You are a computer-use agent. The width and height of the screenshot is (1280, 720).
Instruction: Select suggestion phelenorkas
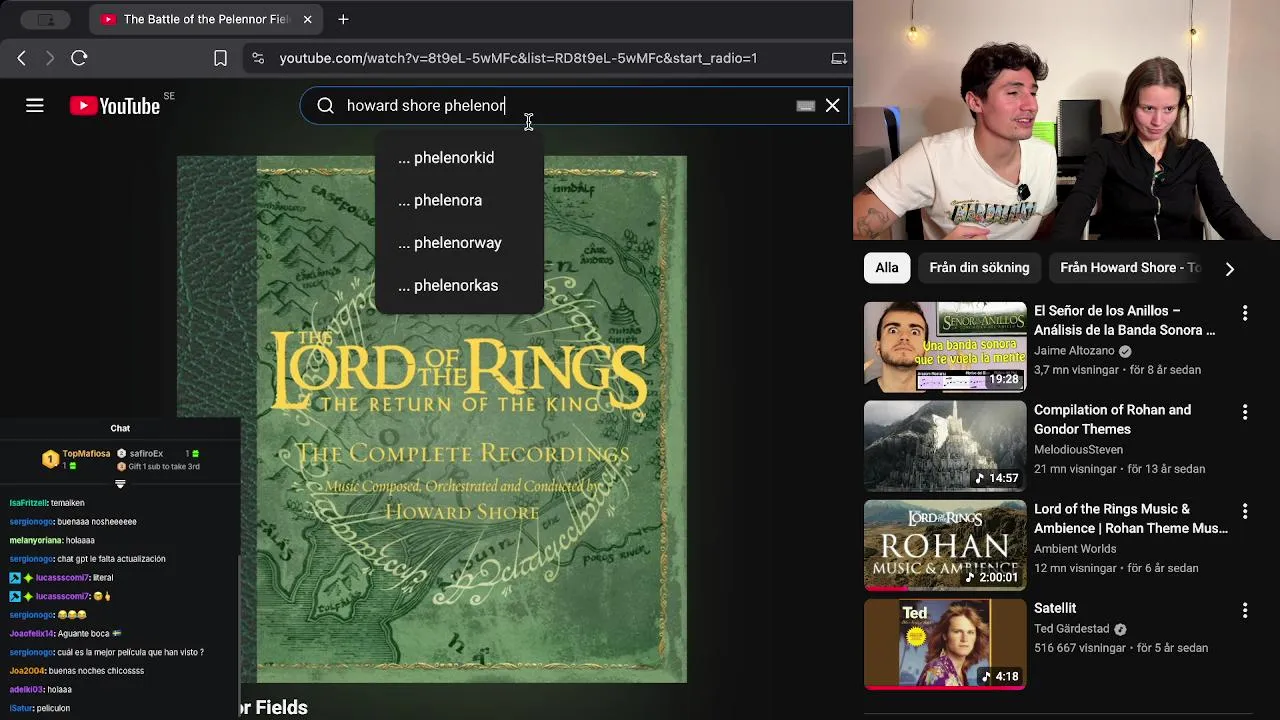459,285
